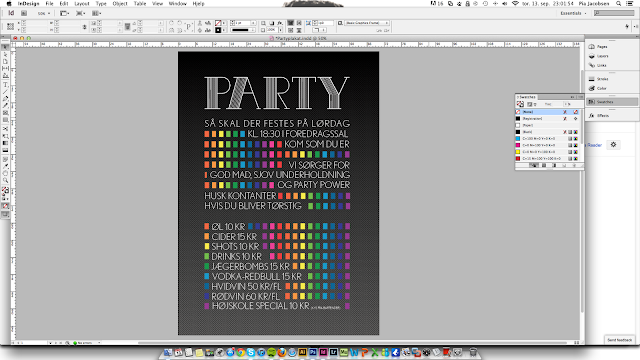Select the Direct Selection tool
This screenshot has width=640, height=360.
[x=5, y=54]
